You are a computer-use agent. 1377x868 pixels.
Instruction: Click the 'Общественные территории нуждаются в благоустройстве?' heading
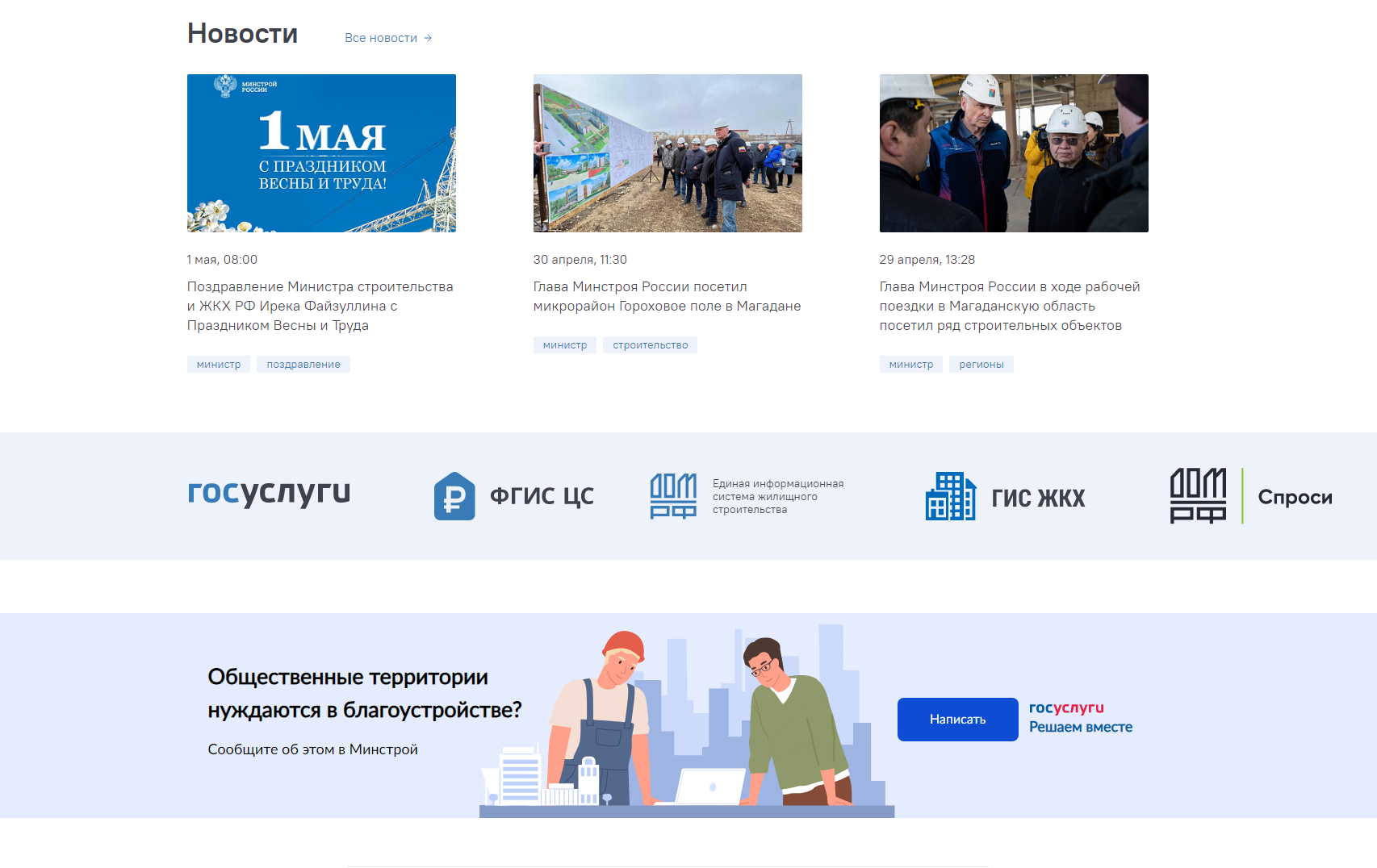click(x=365, y=693)
